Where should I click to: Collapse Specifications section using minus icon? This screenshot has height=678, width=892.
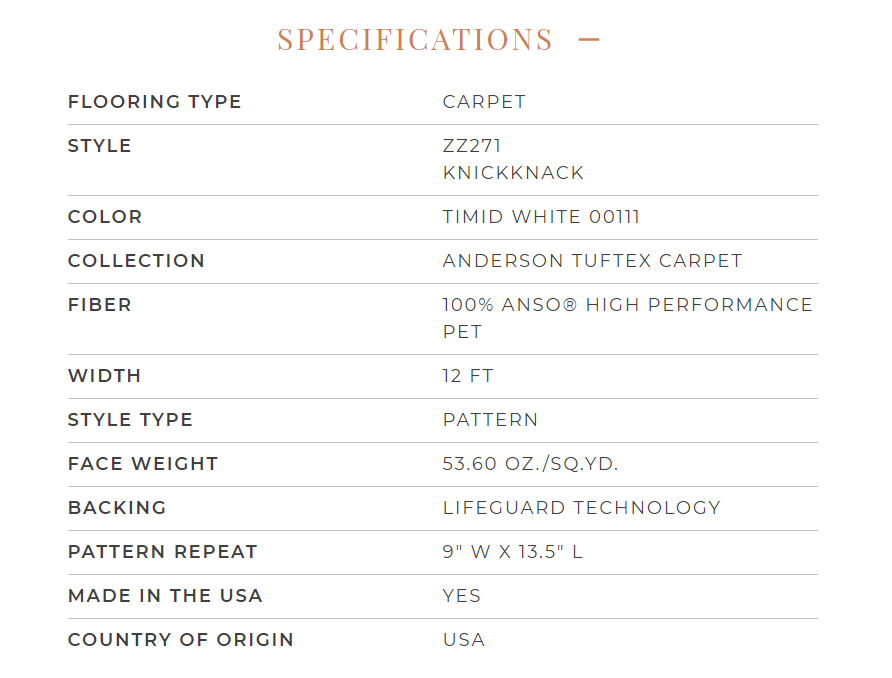[x=589, y=39]
